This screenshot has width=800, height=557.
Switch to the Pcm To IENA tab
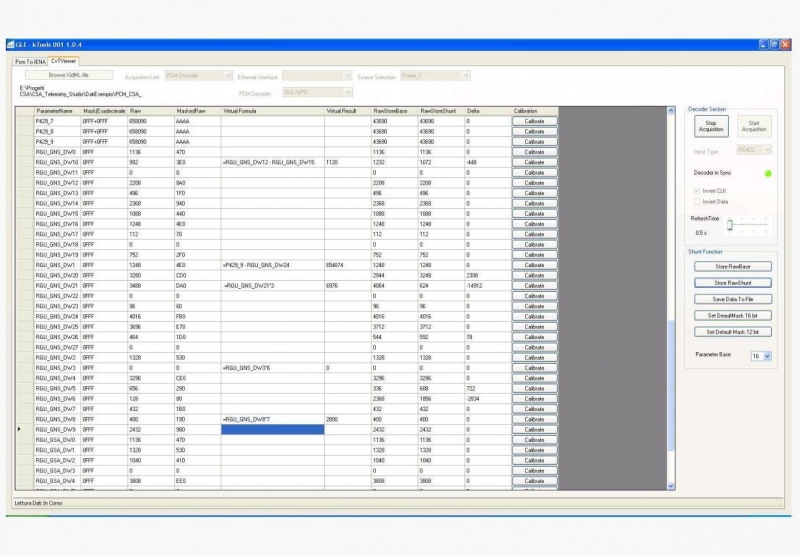click(x=32, y=61)
